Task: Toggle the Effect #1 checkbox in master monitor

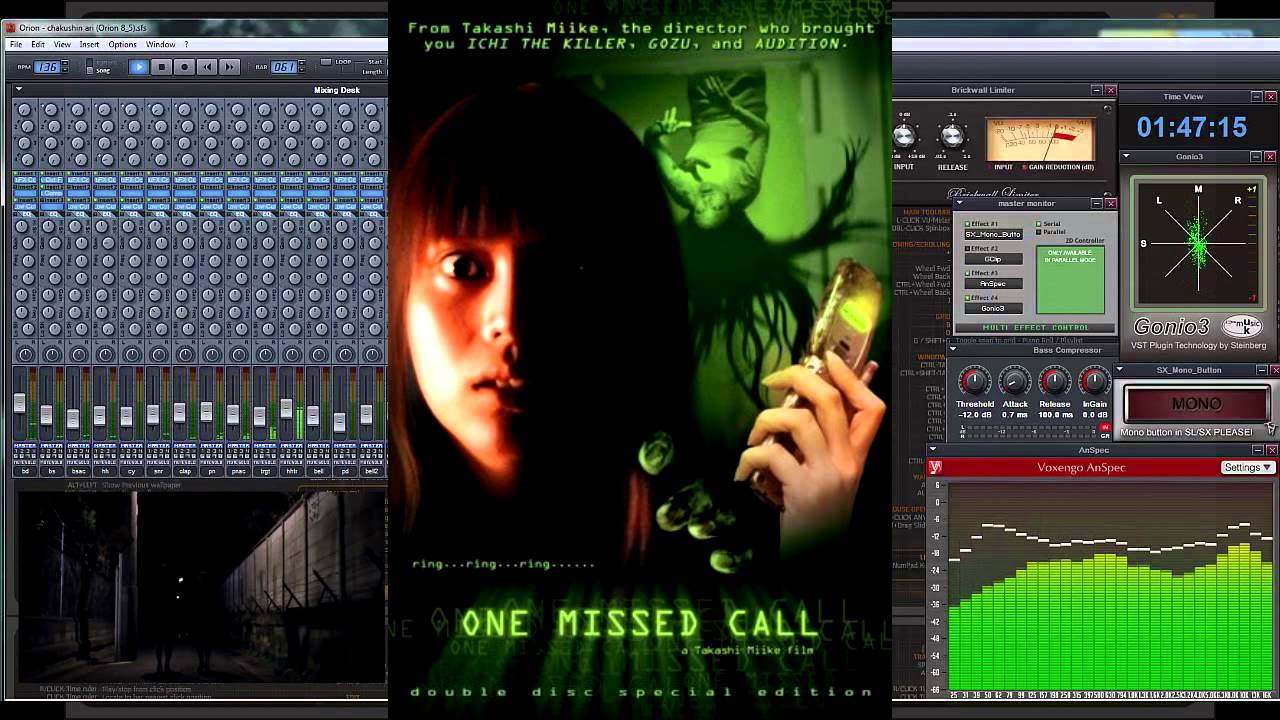Action: coord(968,224)
